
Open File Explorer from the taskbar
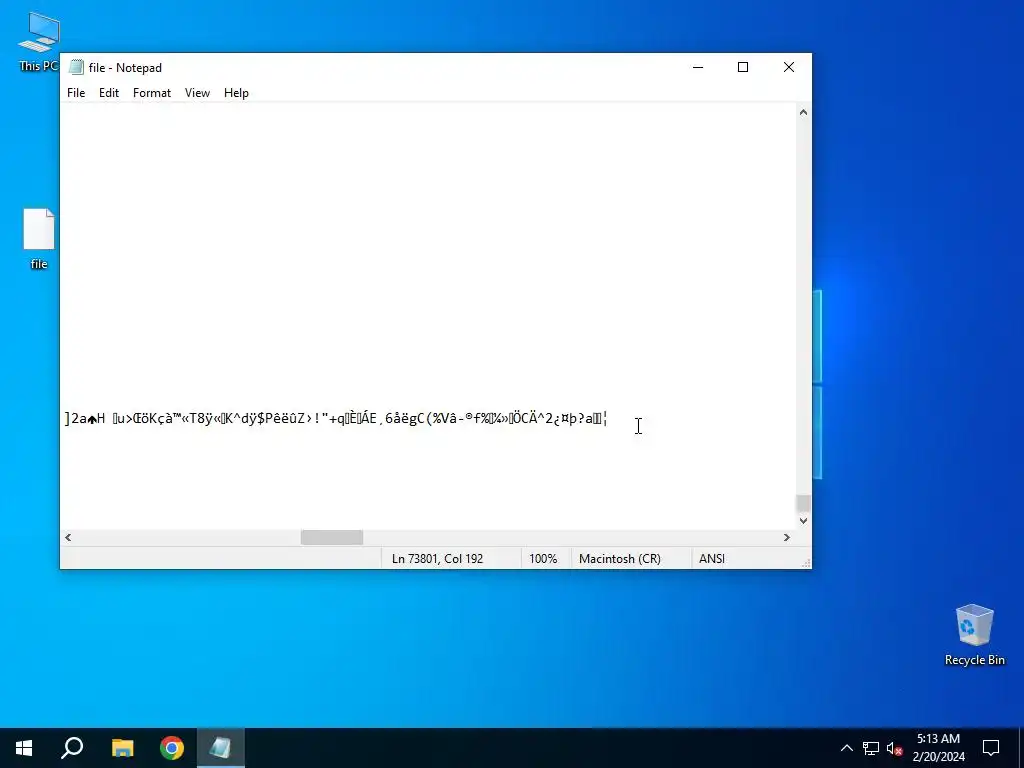tap(122, 748)
